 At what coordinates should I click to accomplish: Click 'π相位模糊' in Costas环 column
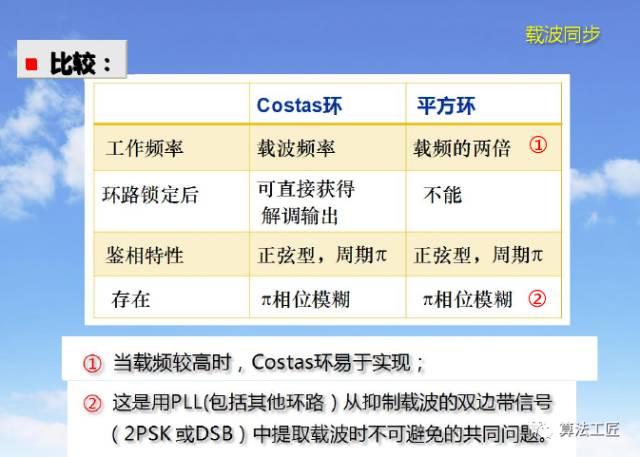point(305,299)
